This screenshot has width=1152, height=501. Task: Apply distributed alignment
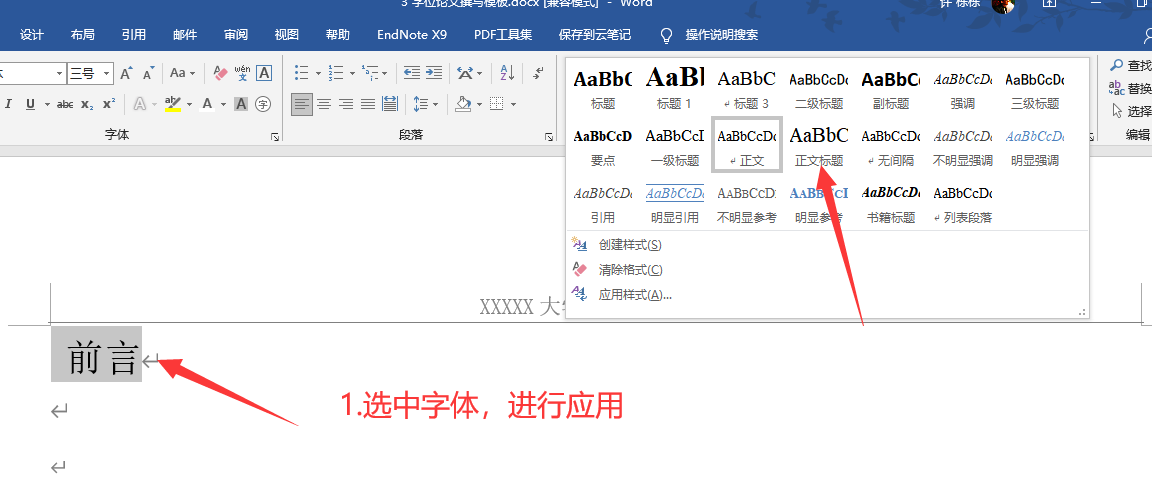[x=390, y=104]
